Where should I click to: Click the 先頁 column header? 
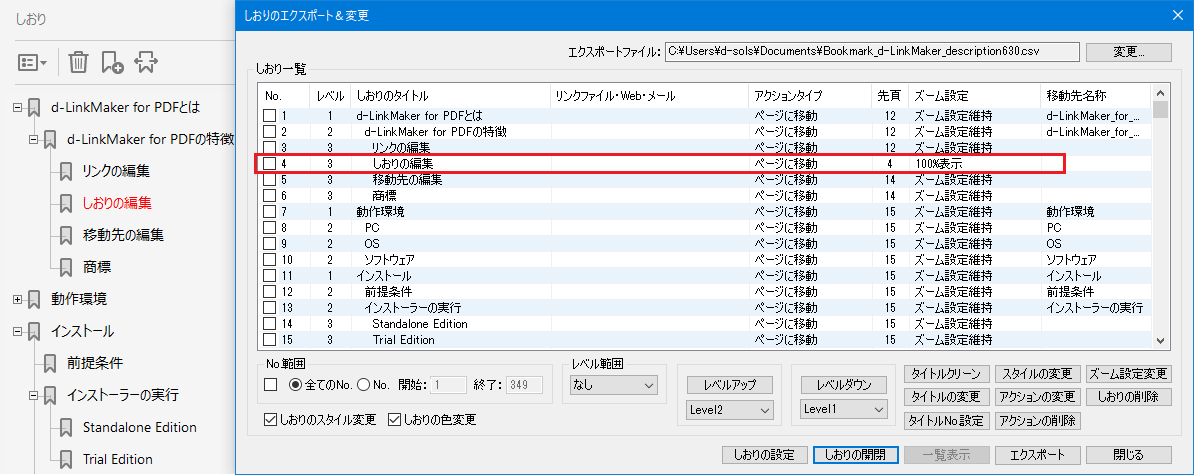[889, 96]
